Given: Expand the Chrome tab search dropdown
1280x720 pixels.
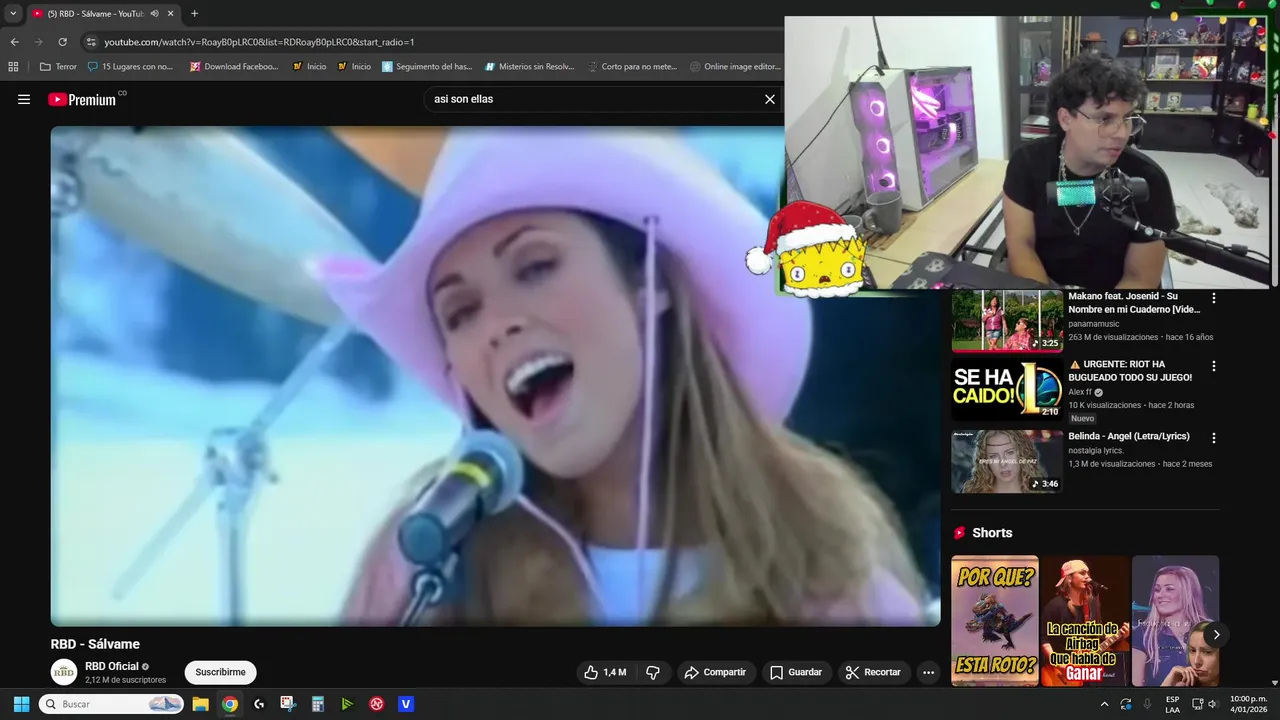Looking at the screenshot, I should pyautogui.click(x=13, y=14).
